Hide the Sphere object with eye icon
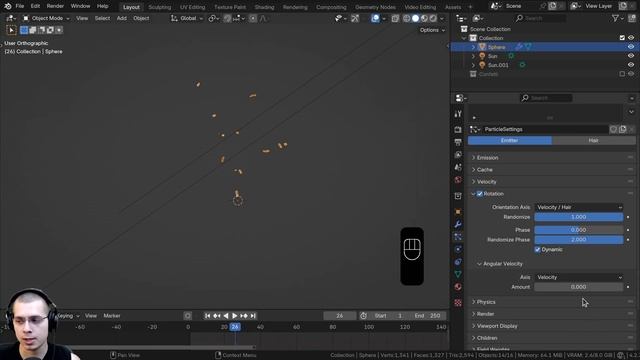This screenshot has width=640, height=360. coord(631,47)
